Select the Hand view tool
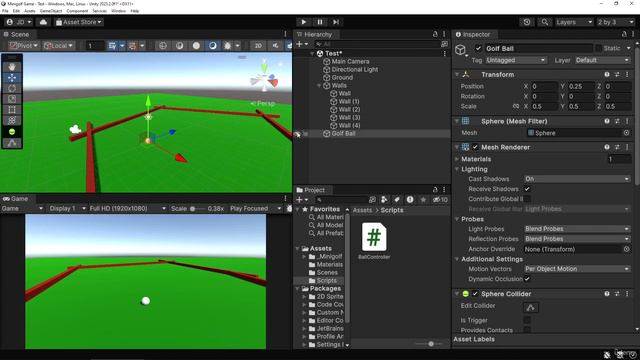 12,67
